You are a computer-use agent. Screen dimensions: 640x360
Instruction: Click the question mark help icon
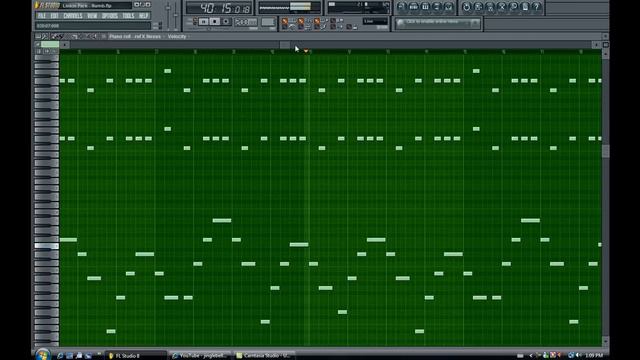coord(536,7)
